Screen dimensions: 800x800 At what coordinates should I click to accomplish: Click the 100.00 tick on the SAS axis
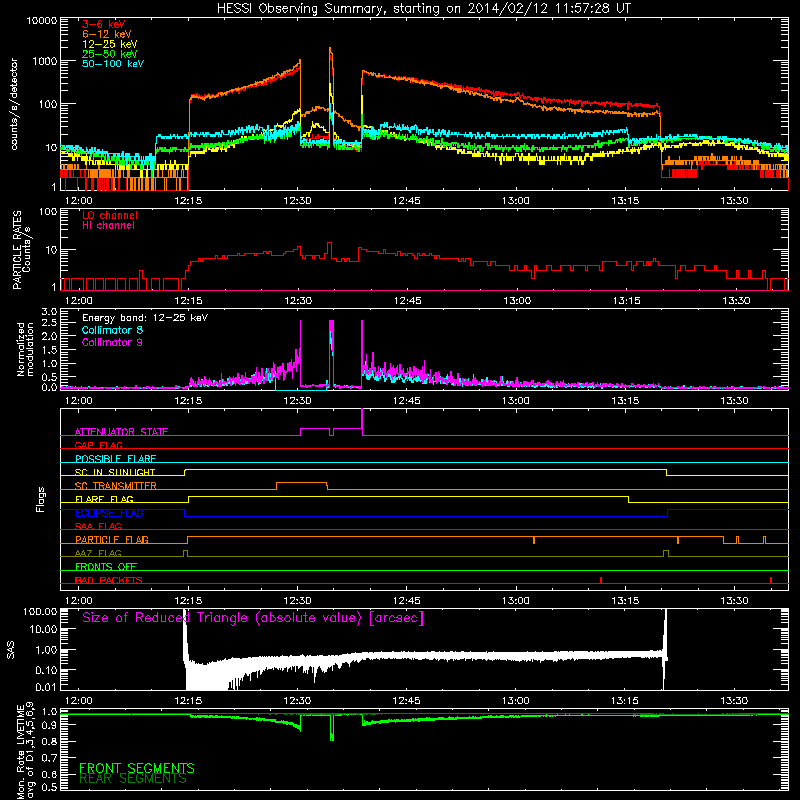coord(40,611)
